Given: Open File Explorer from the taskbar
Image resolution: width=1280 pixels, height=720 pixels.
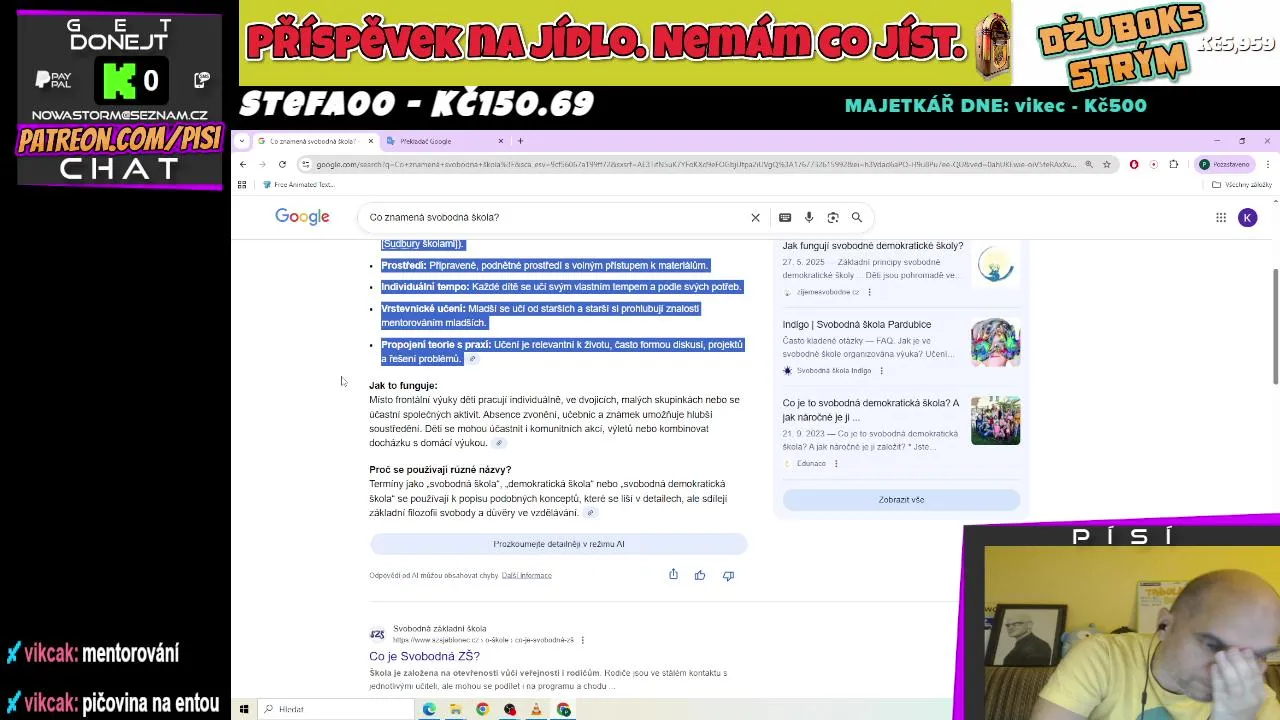Looking at the screenshot, I should click(455, 709).
